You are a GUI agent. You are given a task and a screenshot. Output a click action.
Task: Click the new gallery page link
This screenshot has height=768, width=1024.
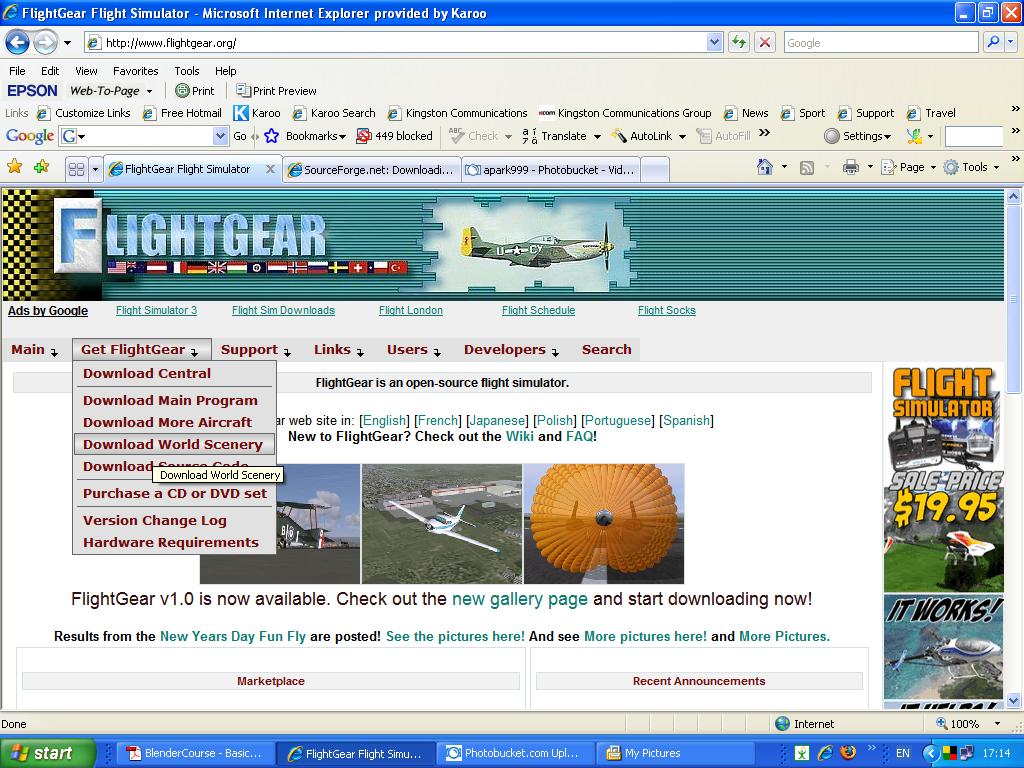519,599
